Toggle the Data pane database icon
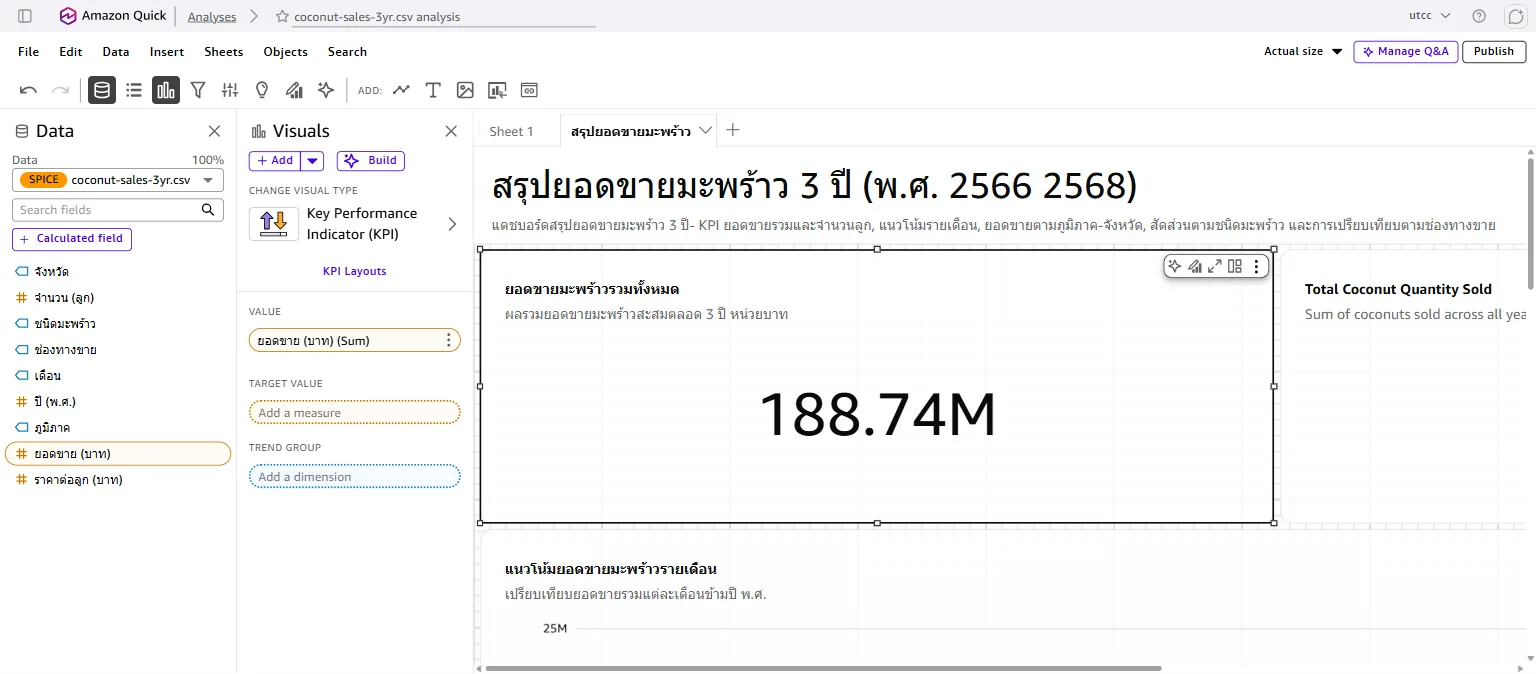Image resolution: width=1536 pixels, height=674 pixels. tap(102, 90)
